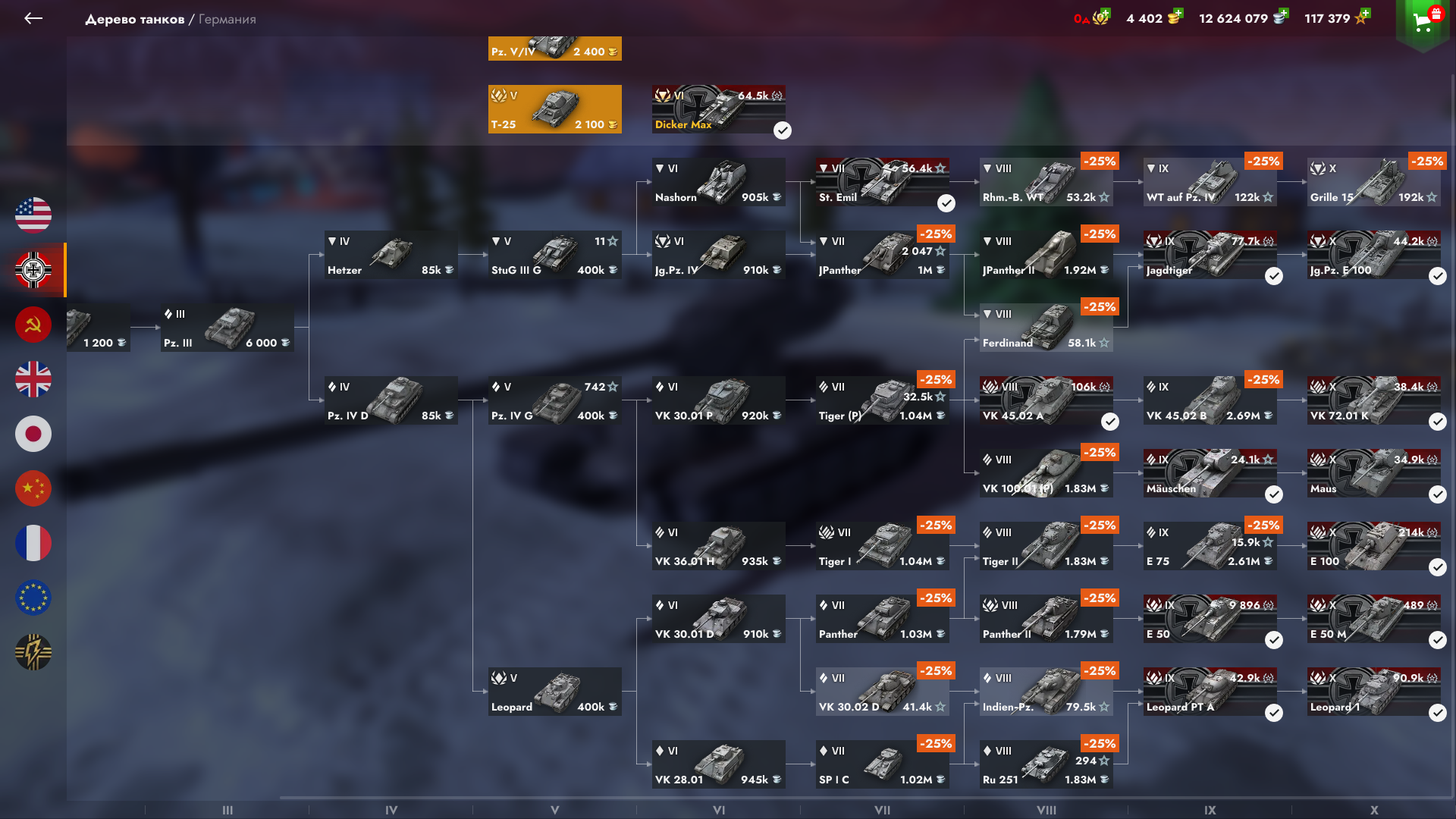
Task: Select the China nation flag
Action: [x=33, y=488]
